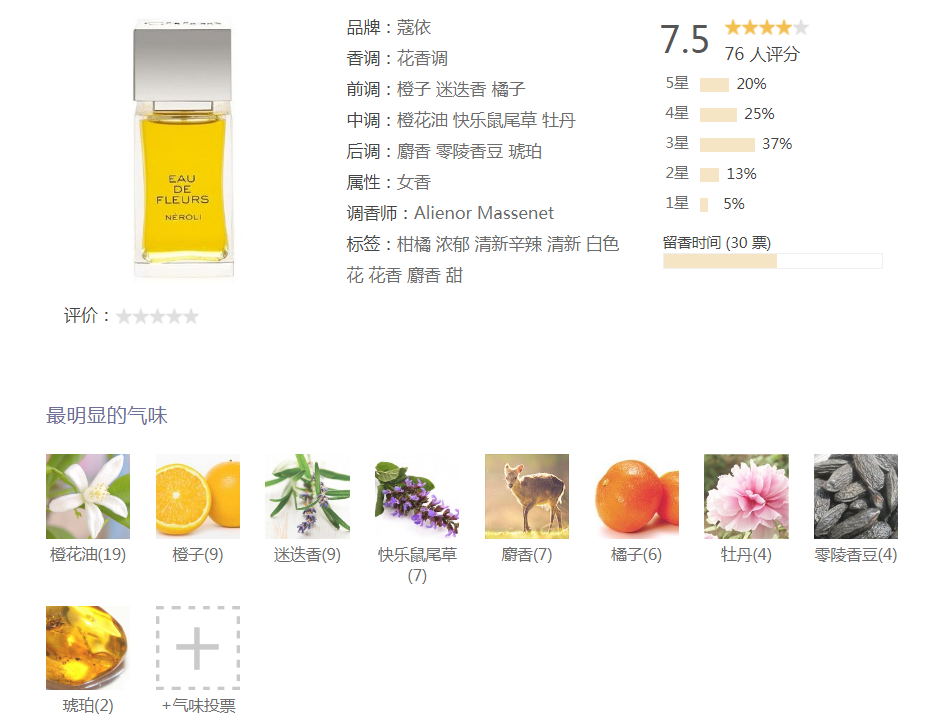The height and width of the screenshot is (724, 935).
Task: Rate one star in the 评价 row
Action: click(x=123, y=316)
